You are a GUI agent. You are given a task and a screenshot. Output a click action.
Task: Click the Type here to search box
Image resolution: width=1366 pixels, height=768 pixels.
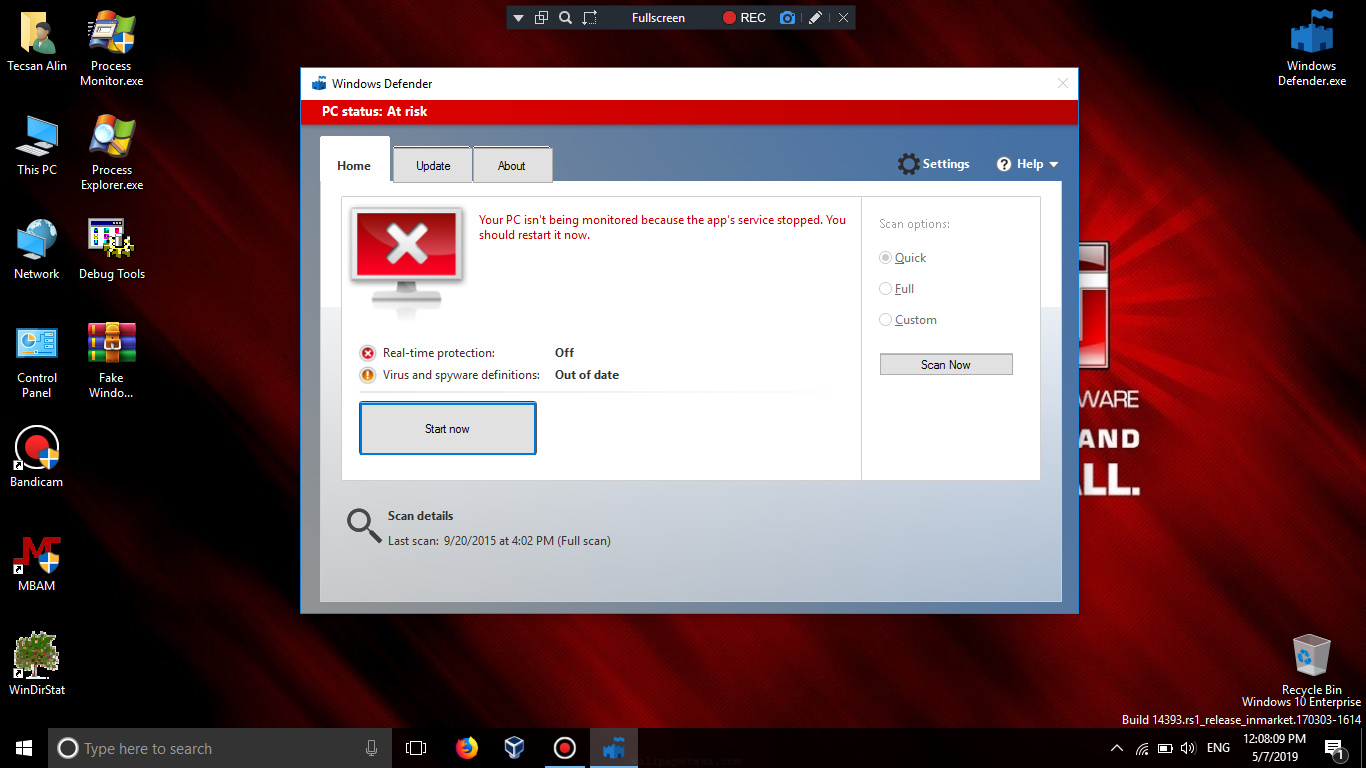(220, 748)
